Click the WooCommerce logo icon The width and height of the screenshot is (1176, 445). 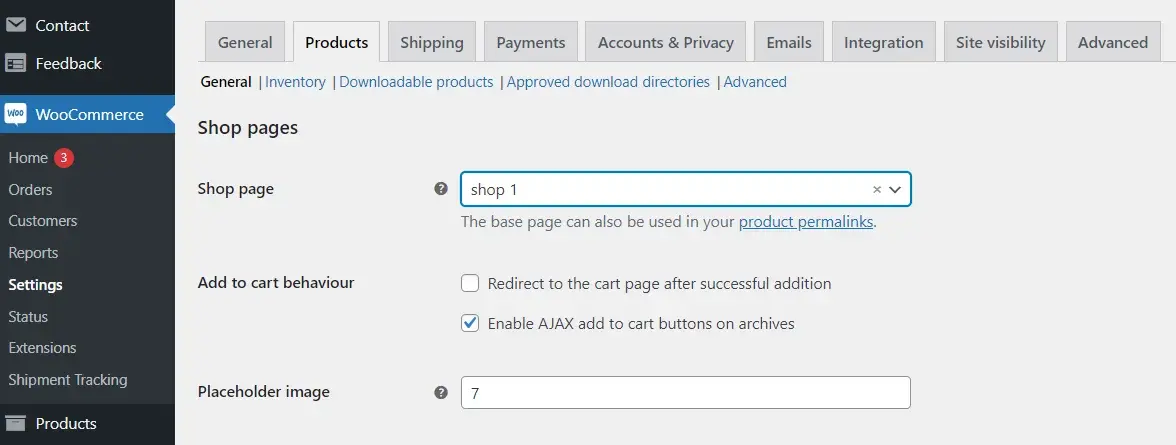click(16, 115)
